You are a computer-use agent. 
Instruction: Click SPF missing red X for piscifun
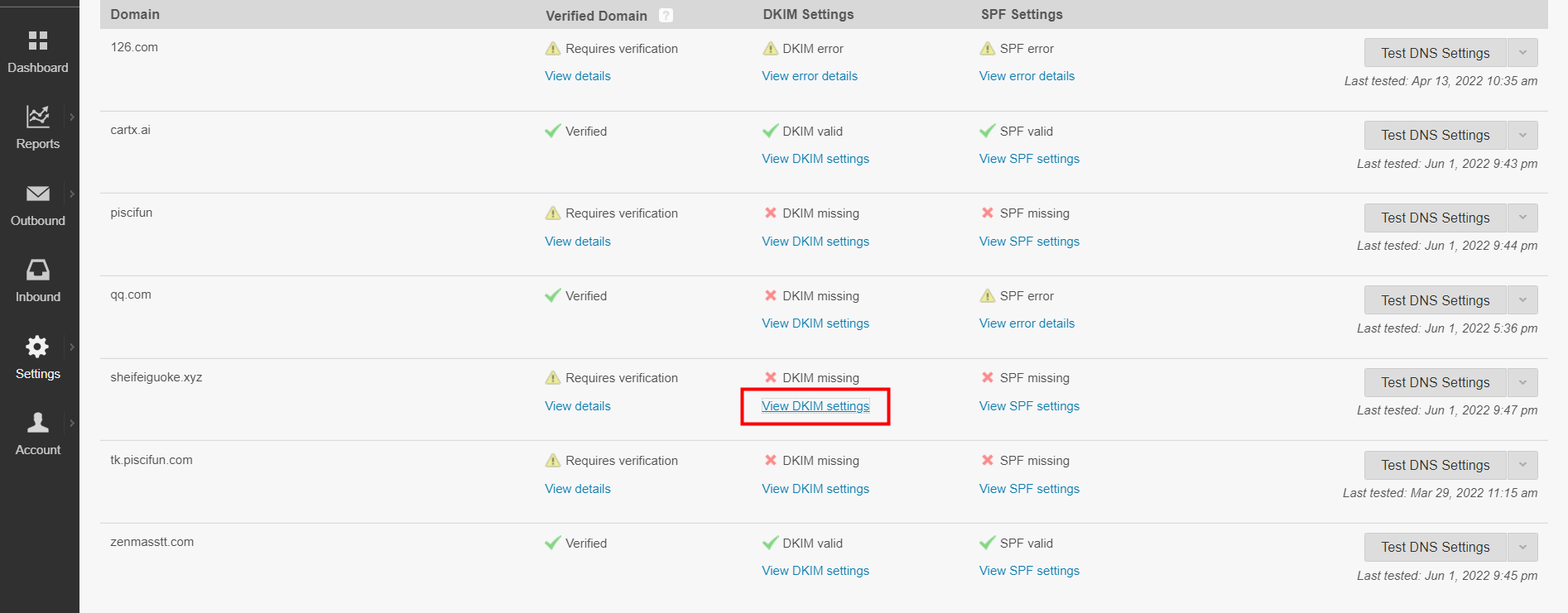point(988,213)
